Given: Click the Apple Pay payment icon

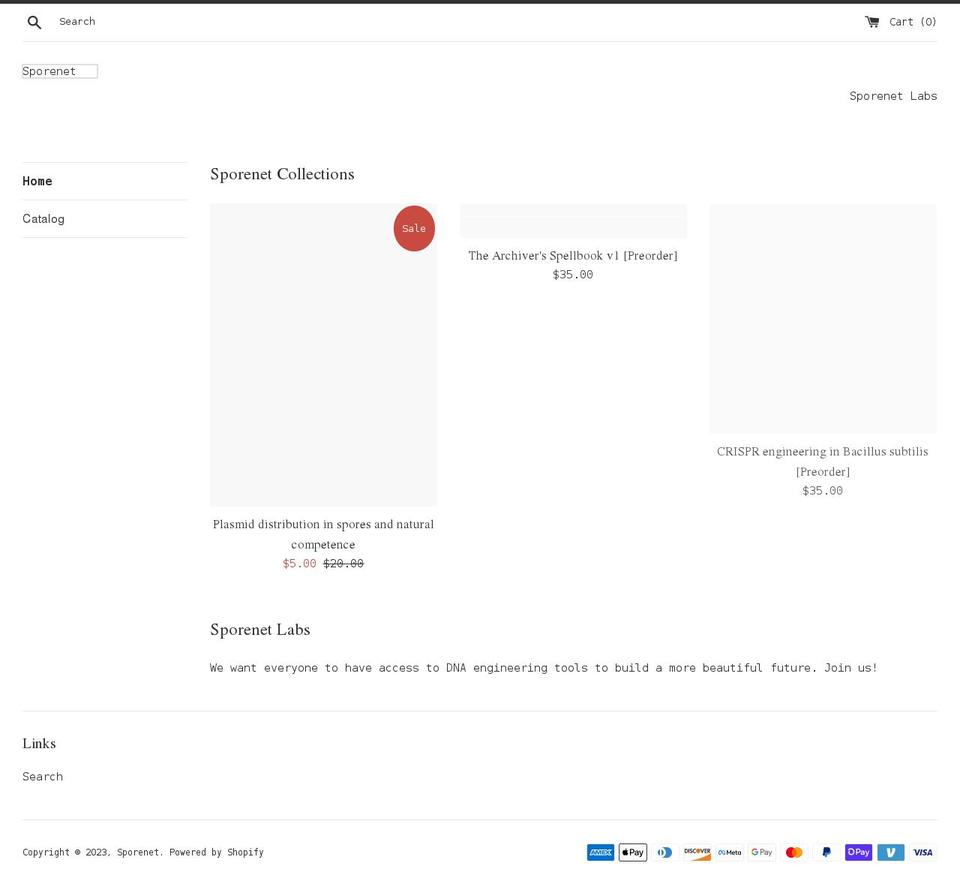Looking at the screenshot, I should point(632,852).
